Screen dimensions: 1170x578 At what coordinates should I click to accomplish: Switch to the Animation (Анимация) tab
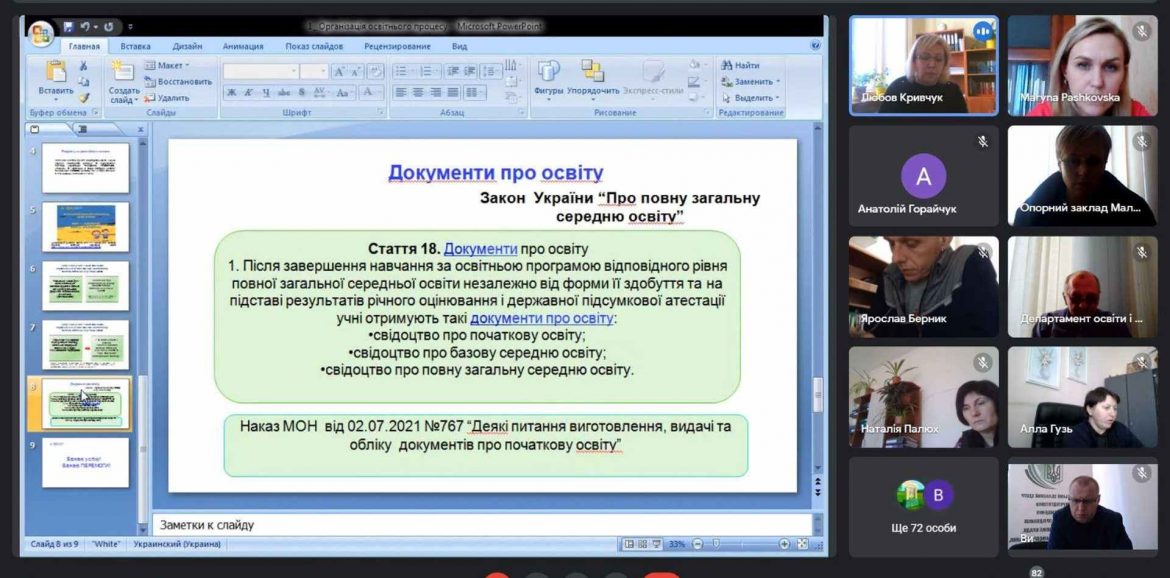point(243,46)
